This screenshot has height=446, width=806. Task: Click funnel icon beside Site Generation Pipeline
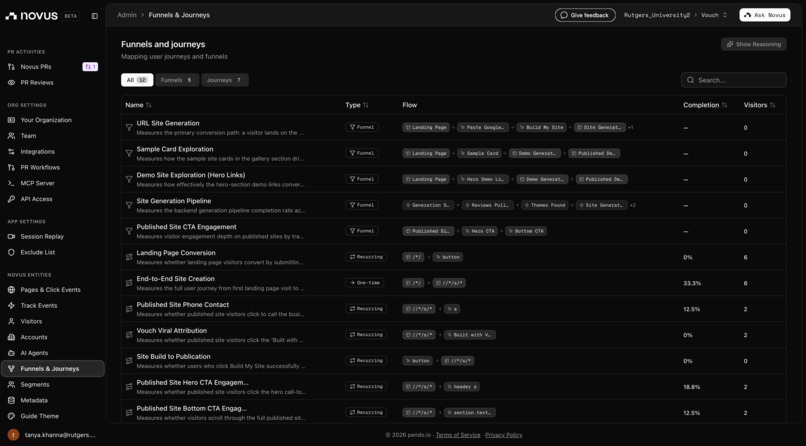click(x=129, y=205)
